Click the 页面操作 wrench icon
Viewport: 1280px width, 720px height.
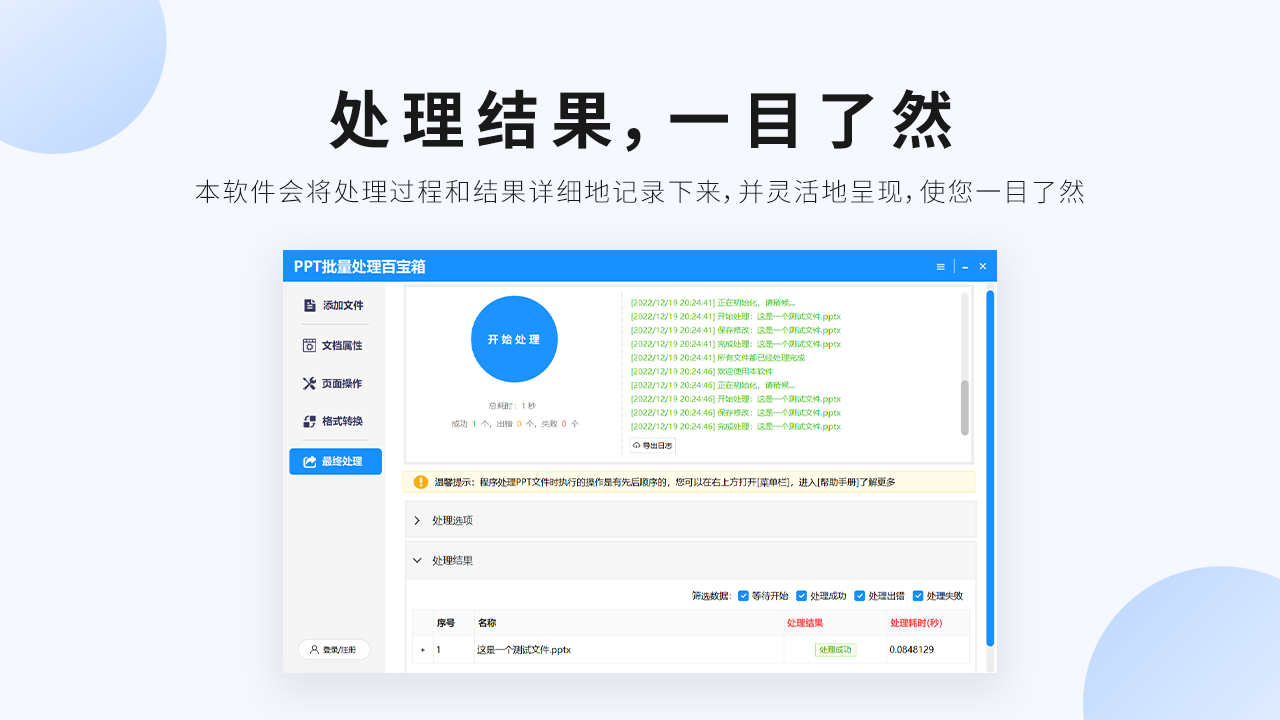[x=309, y=383]
